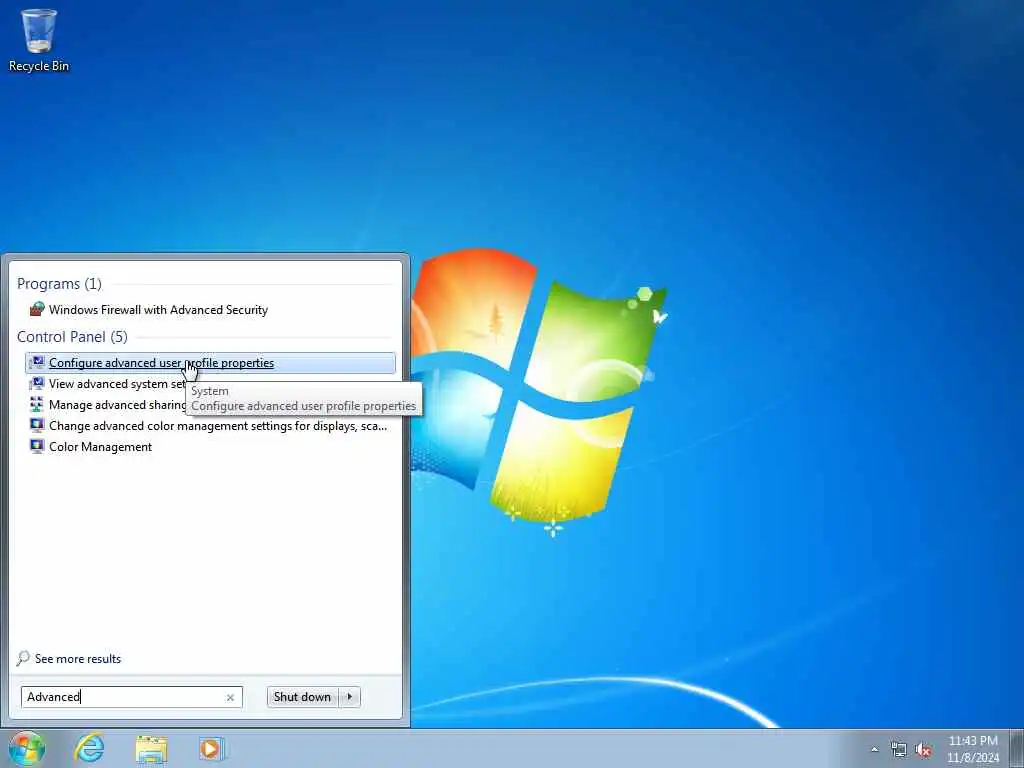Image resolution: width=1024 pixels, height=768 pixels.
Task: Click the Shut down button
Action: (302, 697)
